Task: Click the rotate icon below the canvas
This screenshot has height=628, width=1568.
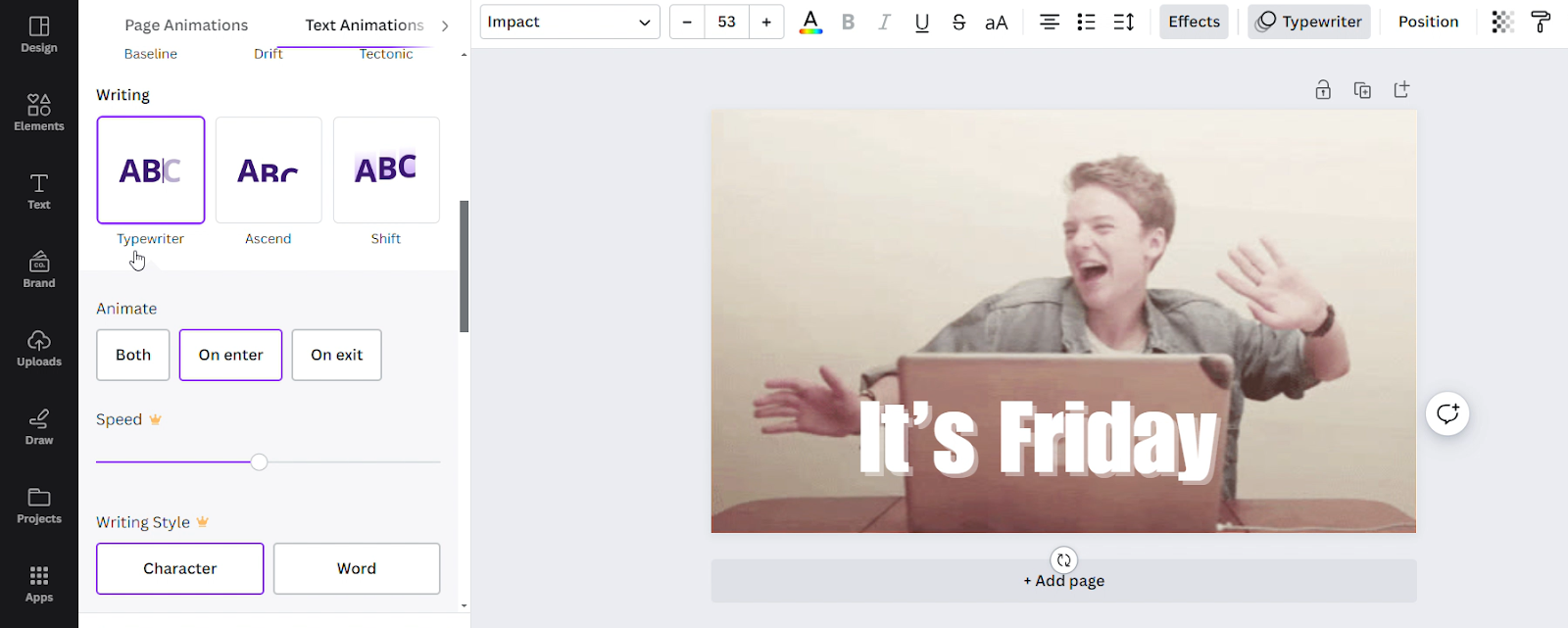Action: (1064, 560)
